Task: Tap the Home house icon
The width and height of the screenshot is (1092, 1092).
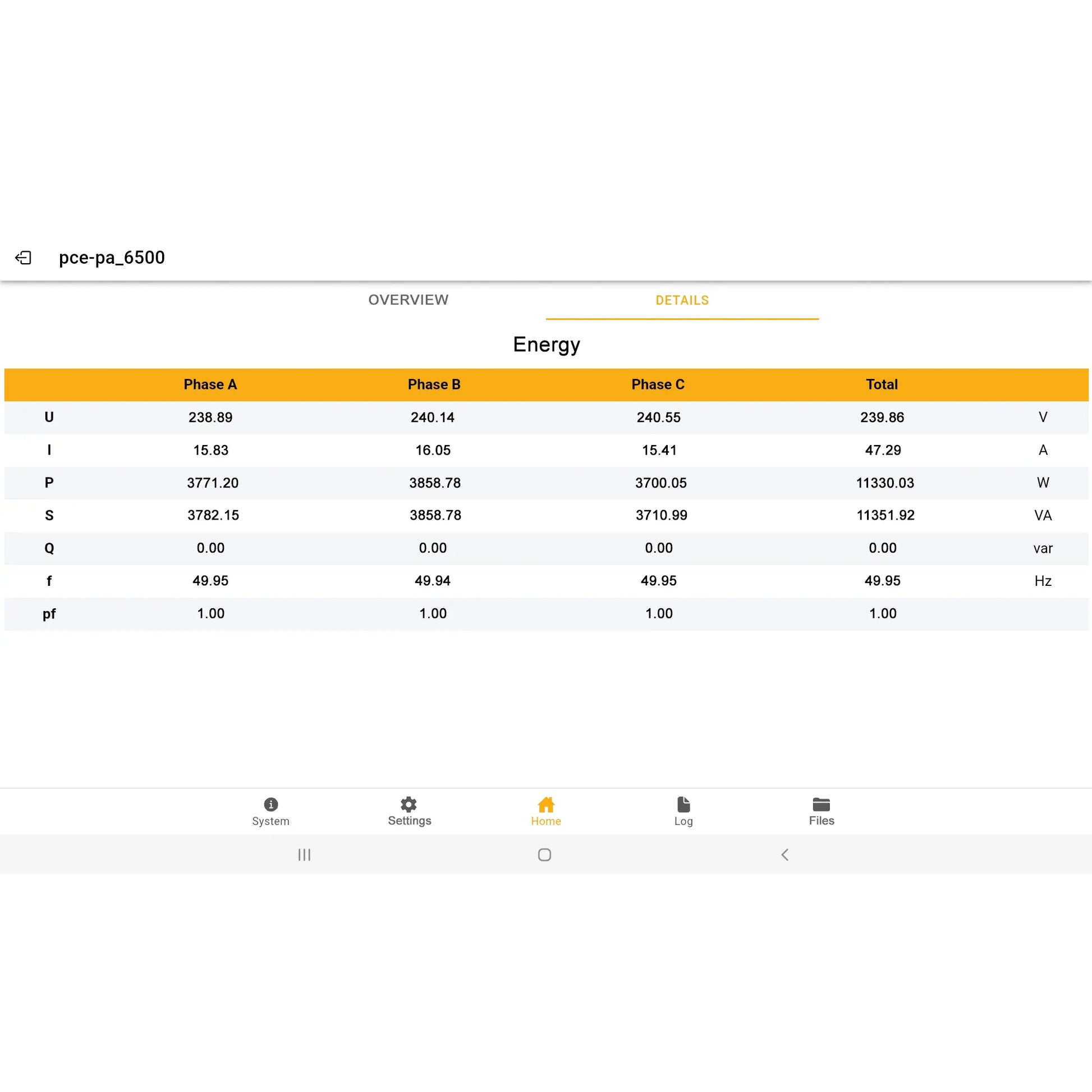Action: [546, 804]
